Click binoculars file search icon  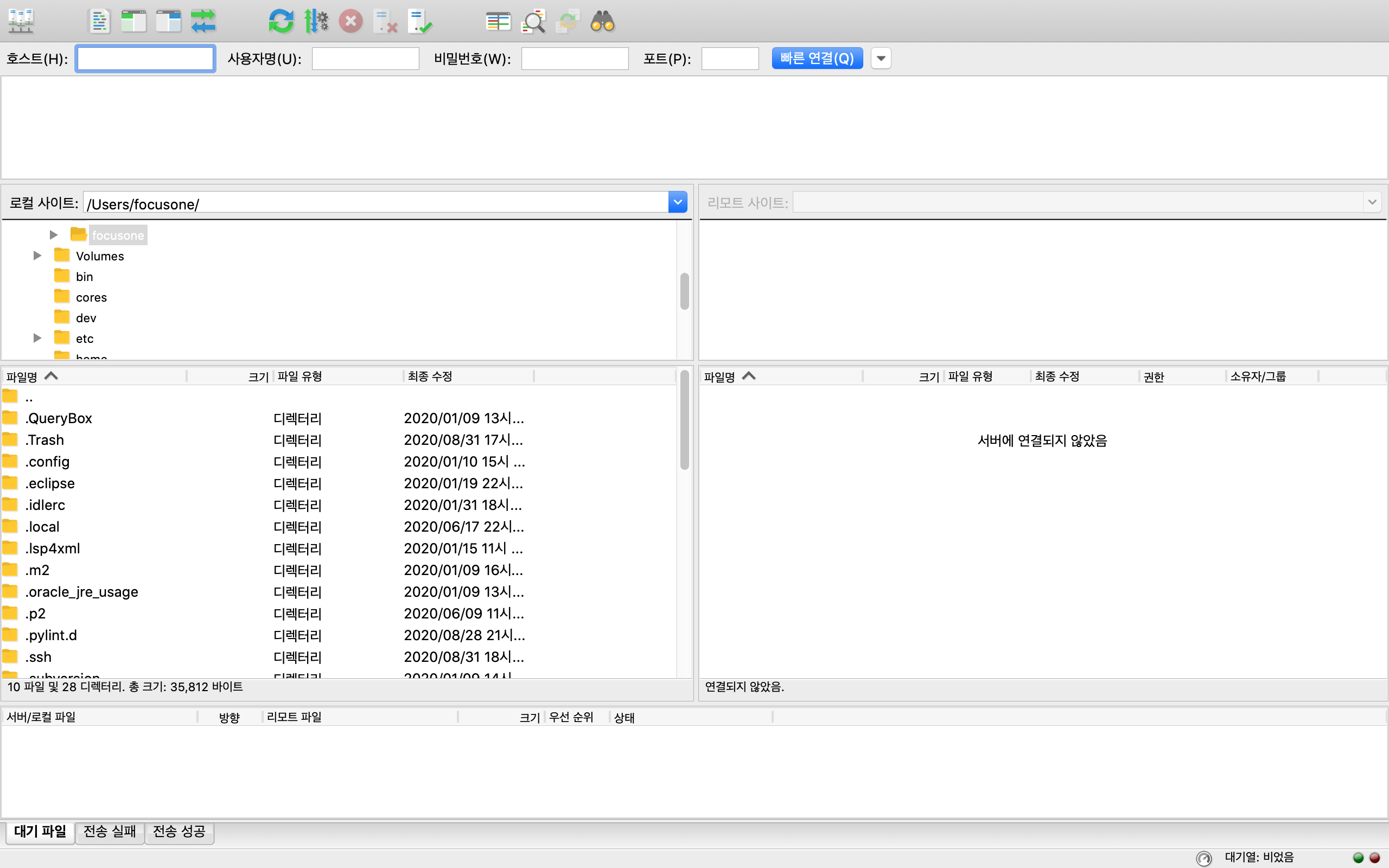coord(603,21)
